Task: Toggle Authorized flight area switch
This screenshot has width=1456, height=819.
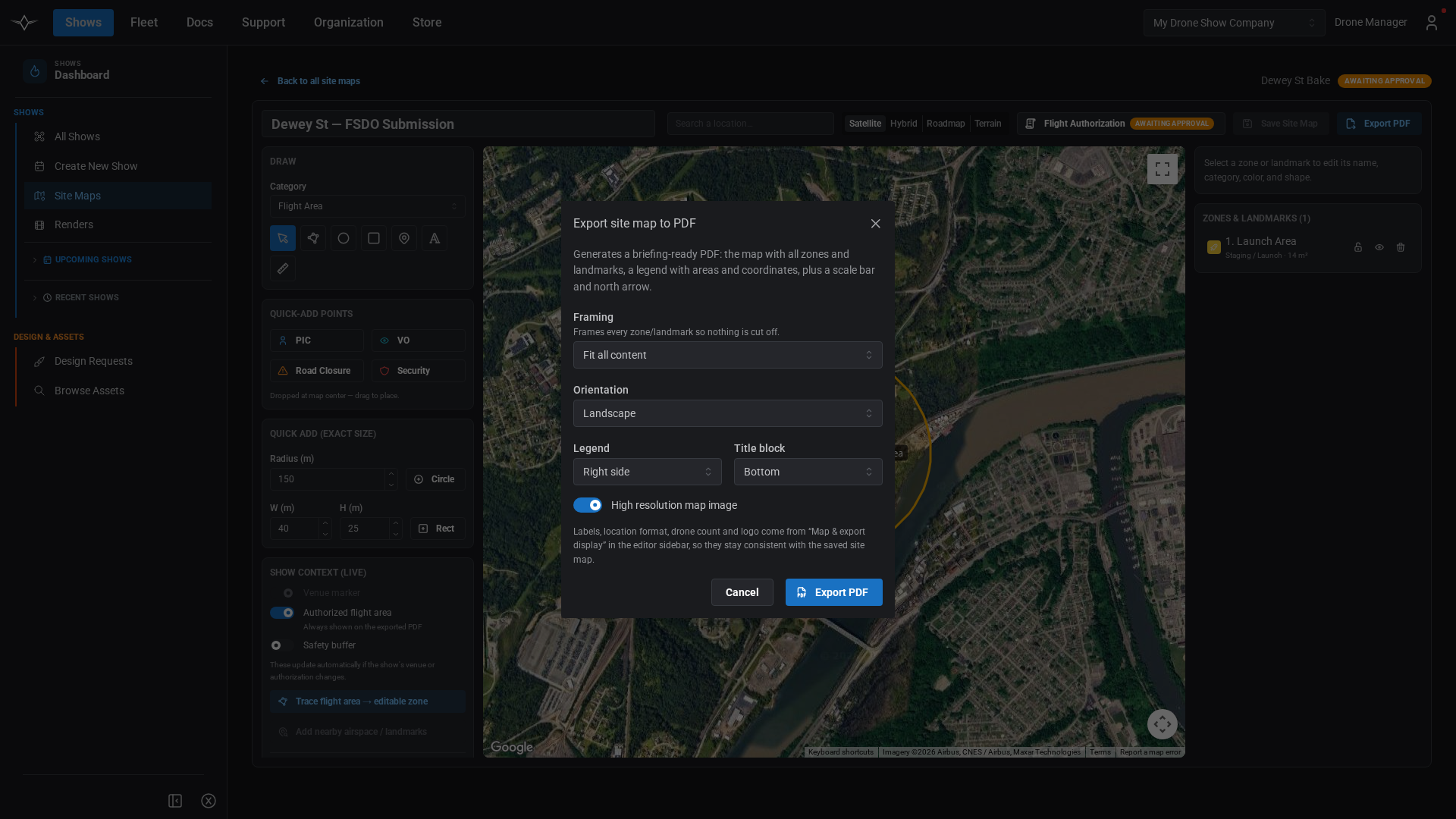Action: (282, 613)
